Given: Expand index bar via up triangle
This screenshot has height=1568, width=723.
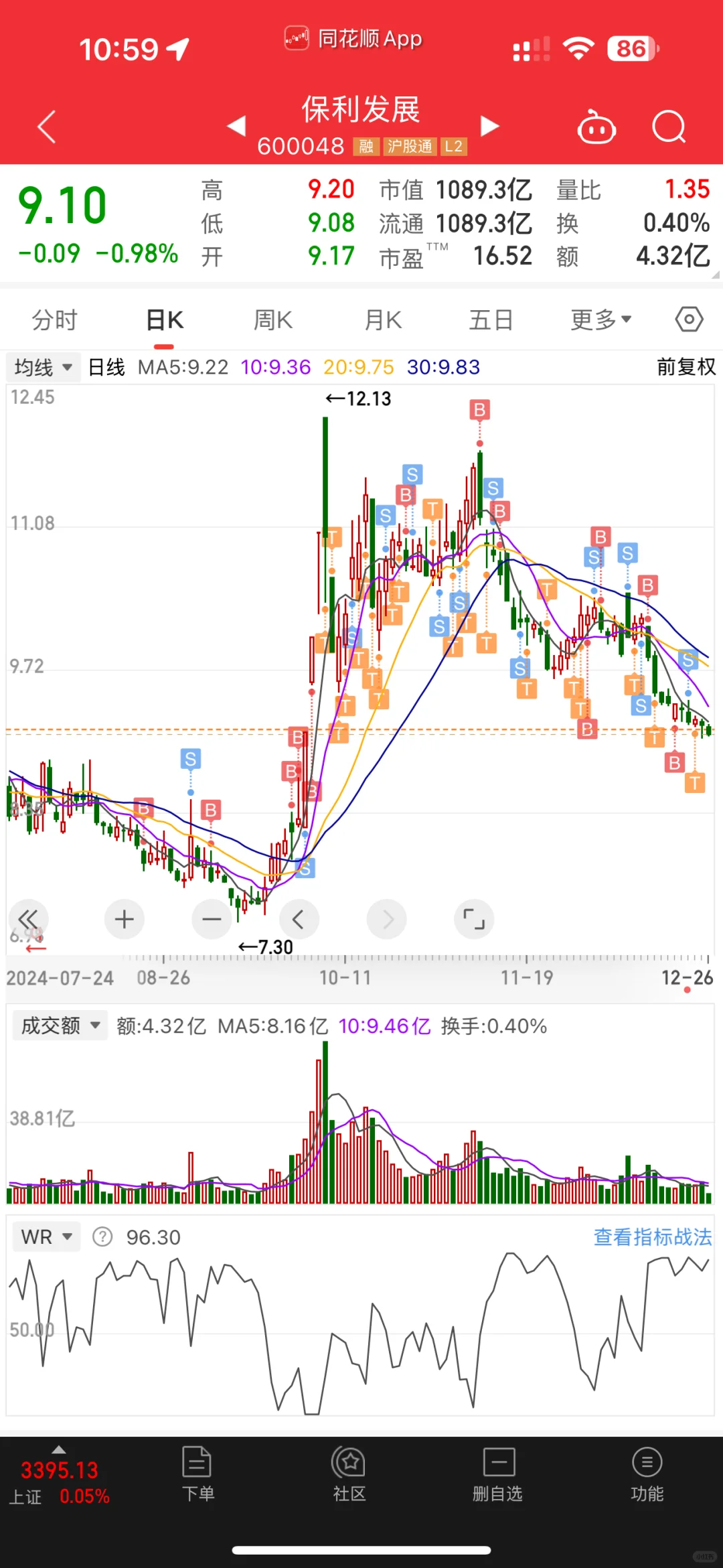Looking at the screenshot, I should (x=59, y=1449).
